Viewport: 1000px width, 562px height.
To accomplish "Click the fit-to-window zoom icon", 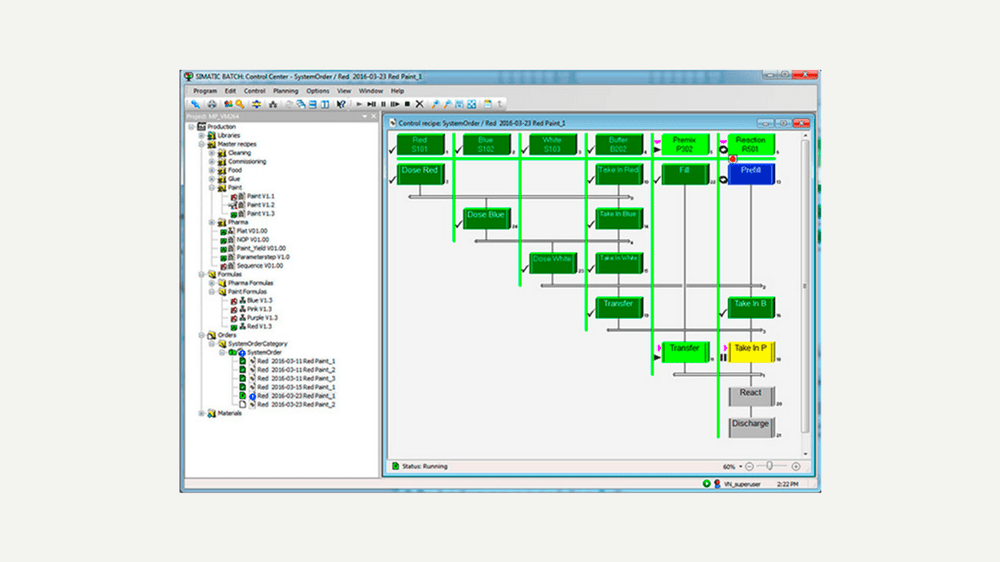I will [x=471, y=104].
